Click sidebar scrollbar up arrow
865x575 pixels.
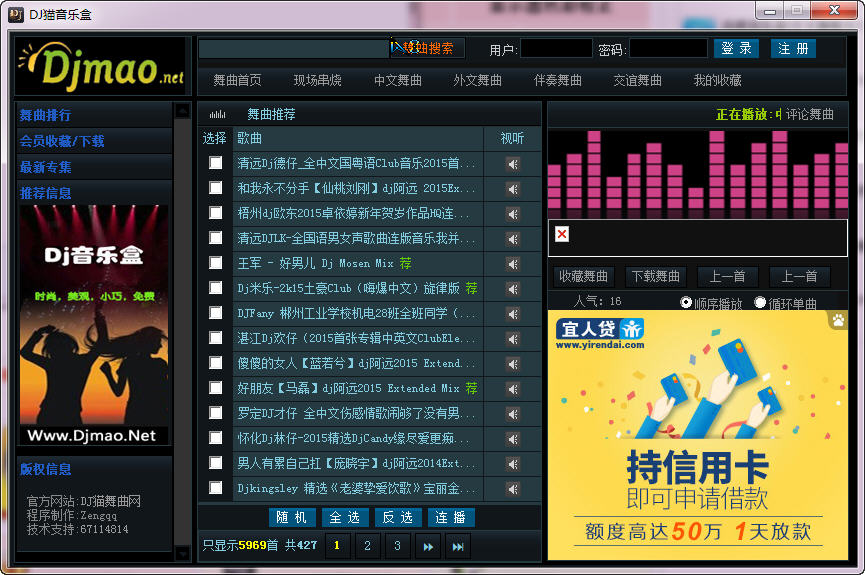coord(183,110)
